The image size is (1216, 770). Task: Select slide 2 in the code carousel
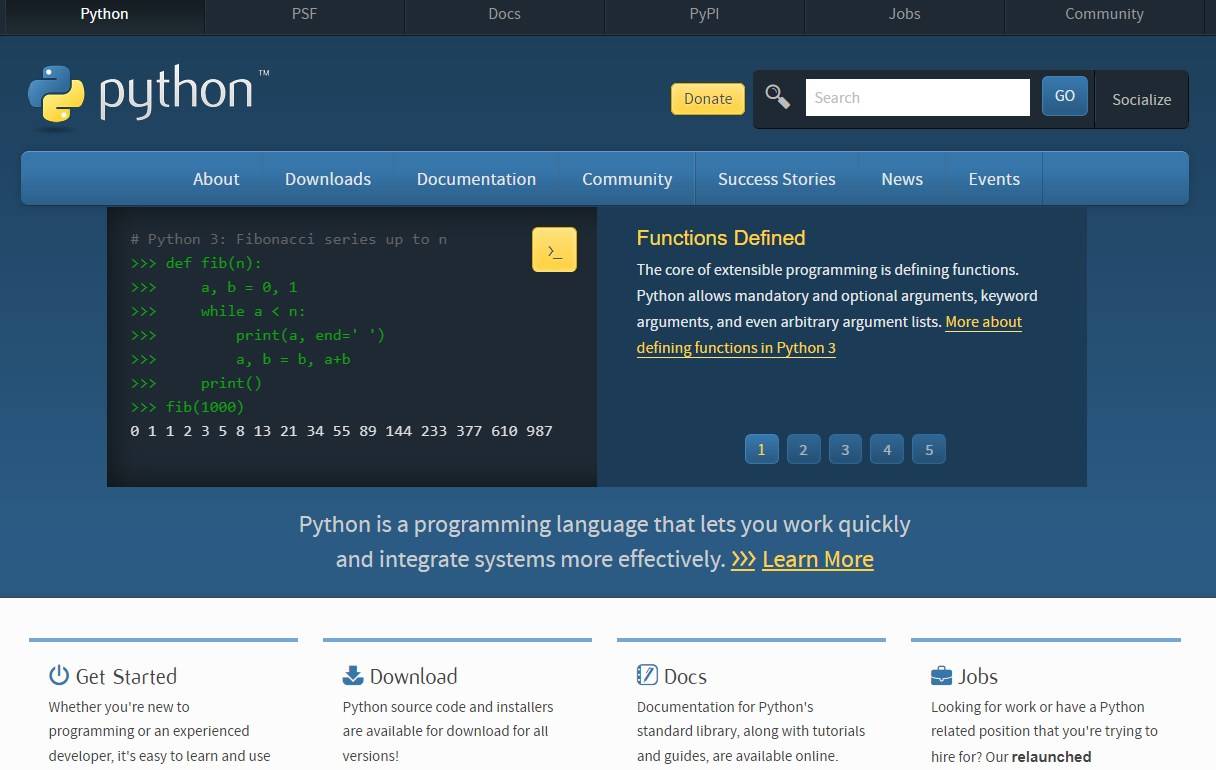(803, 450)
